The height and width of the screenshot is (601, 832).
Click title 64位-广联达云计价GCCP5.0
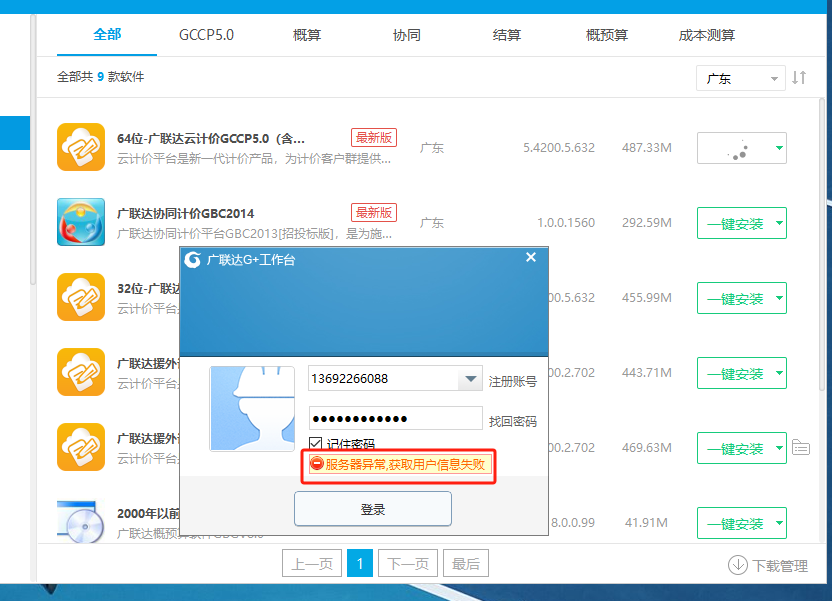click(211, 138)
